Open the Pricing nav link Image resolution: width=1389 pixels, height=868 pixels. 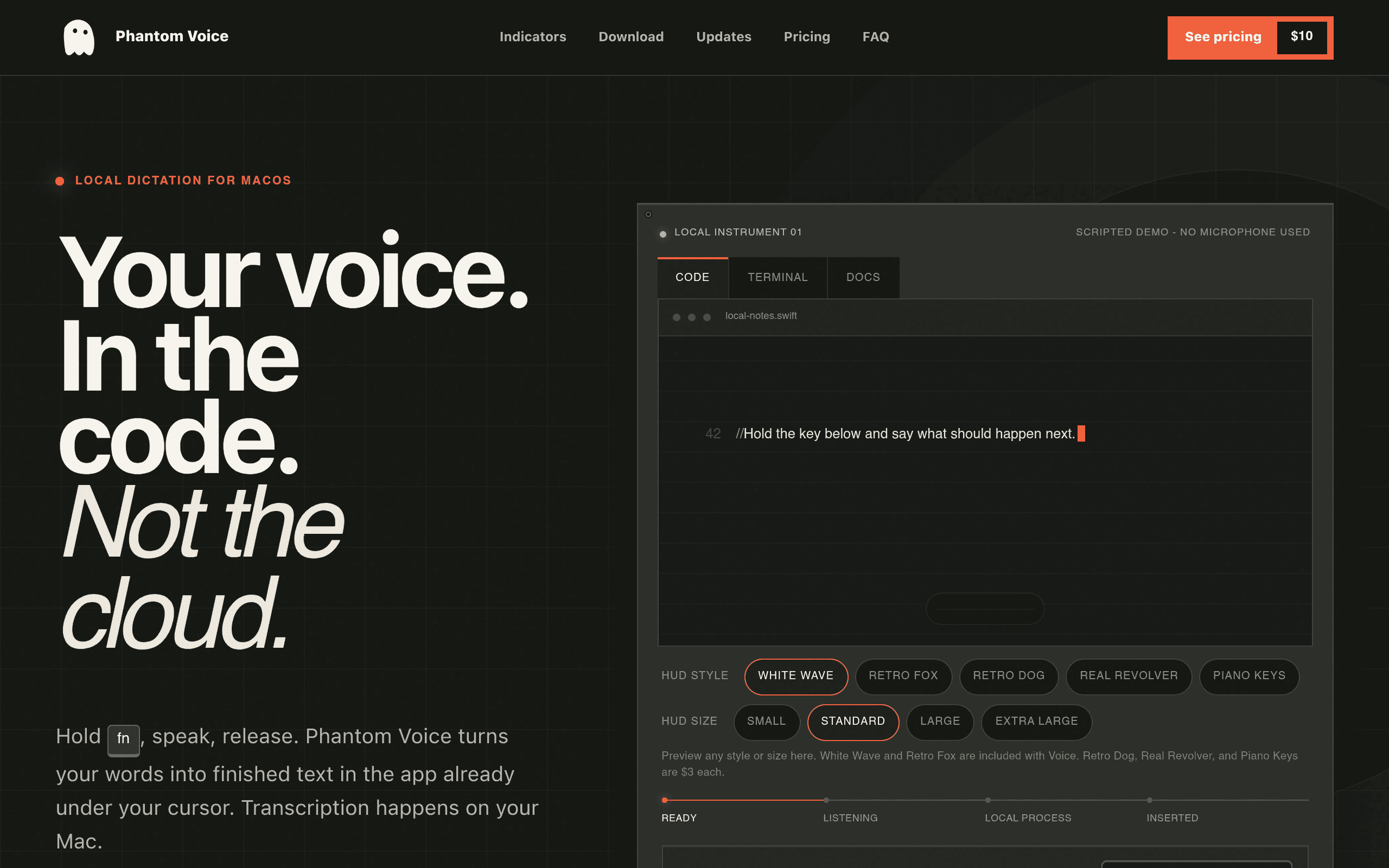(806, 37)
